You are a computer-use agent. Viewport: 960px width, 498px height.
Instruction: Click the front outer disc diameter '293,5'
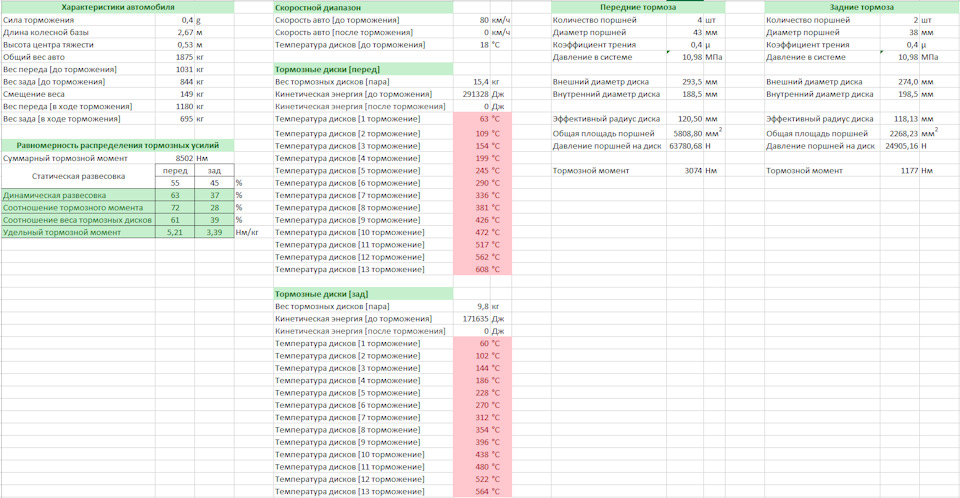click(685, 81)
